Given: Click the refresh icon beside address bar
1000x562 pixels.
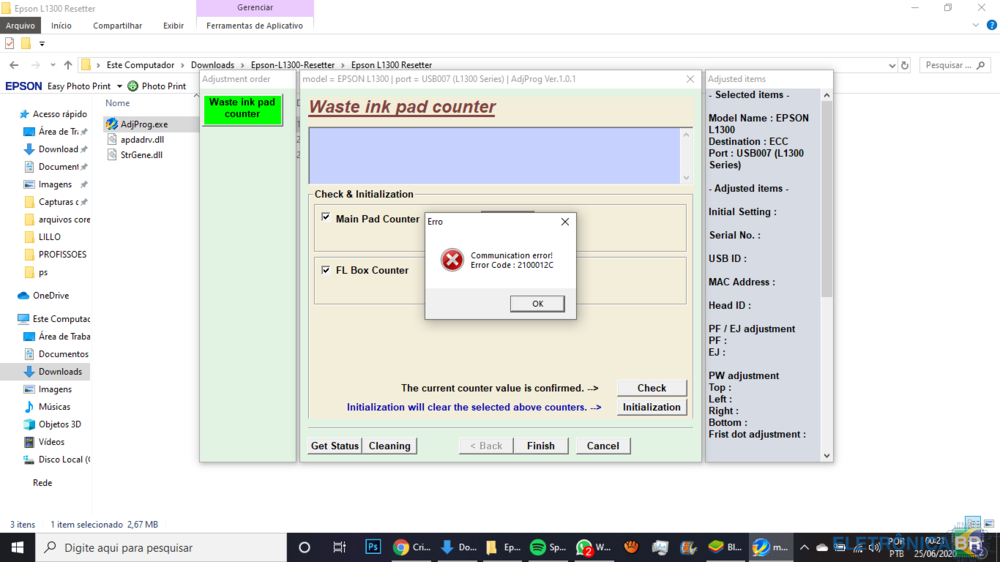Looking at the screenshot, I should point(905,65).
